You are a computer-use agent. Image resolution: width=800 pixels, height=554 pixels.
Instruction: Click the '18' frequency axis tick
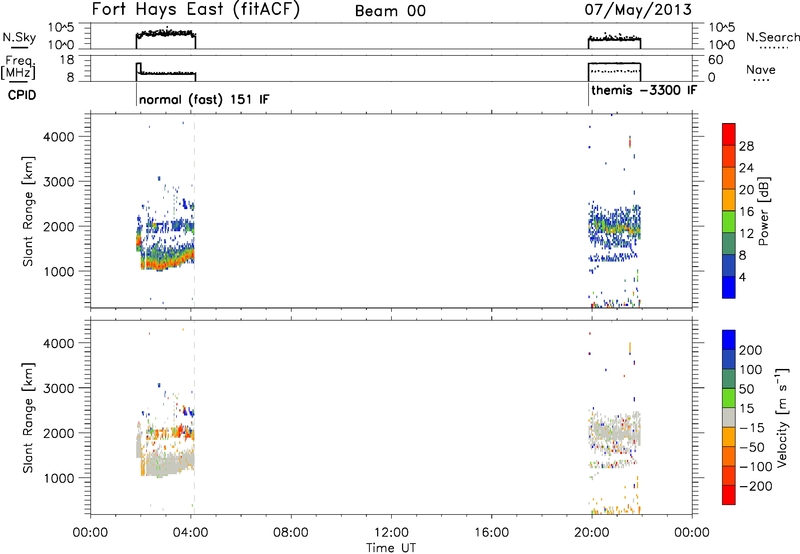coord(66,60)
